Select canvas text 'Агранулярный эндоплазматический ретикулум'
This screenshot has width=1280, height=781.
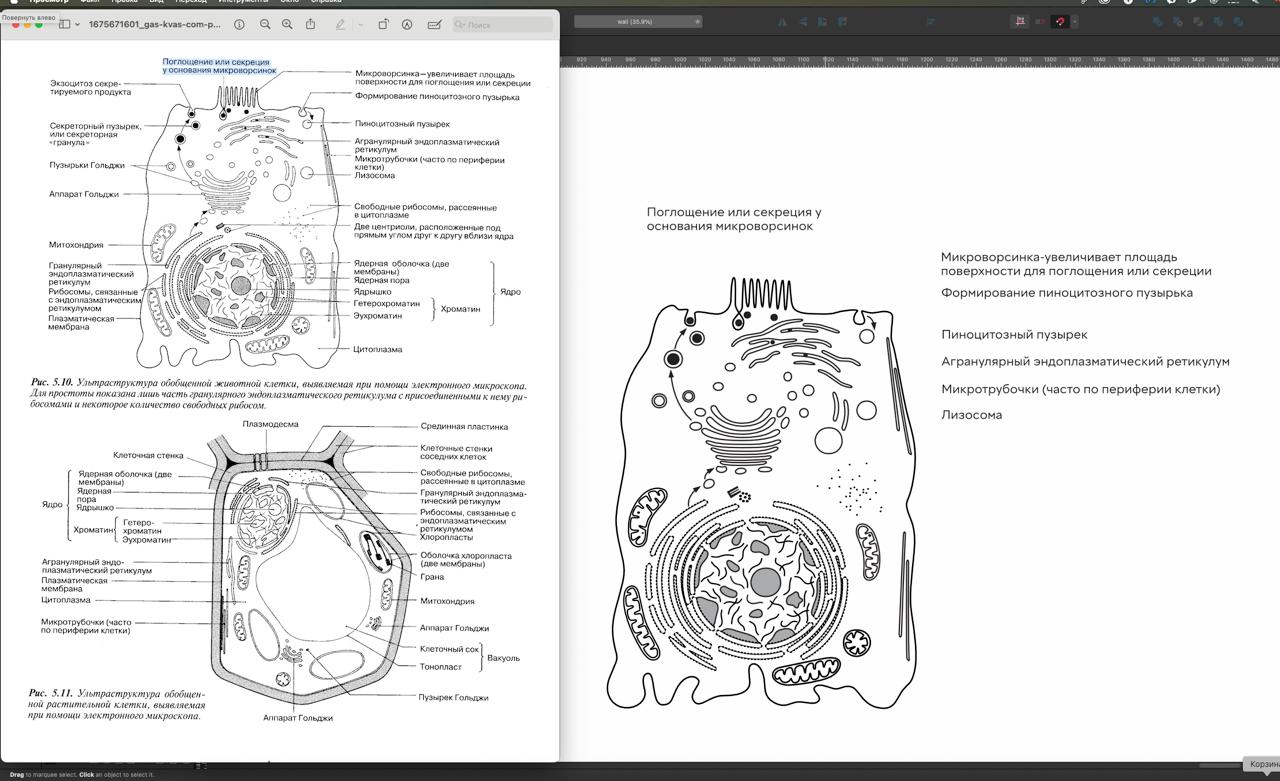(1085, 362)
